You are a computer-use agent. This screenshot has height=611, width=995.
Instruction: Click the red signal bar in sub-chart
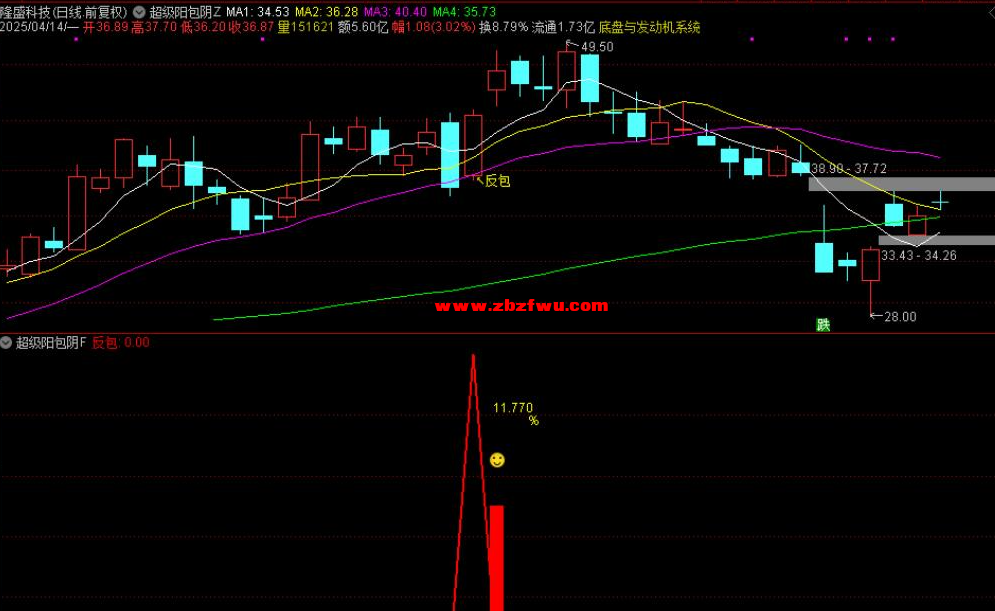tap(497, 558)
